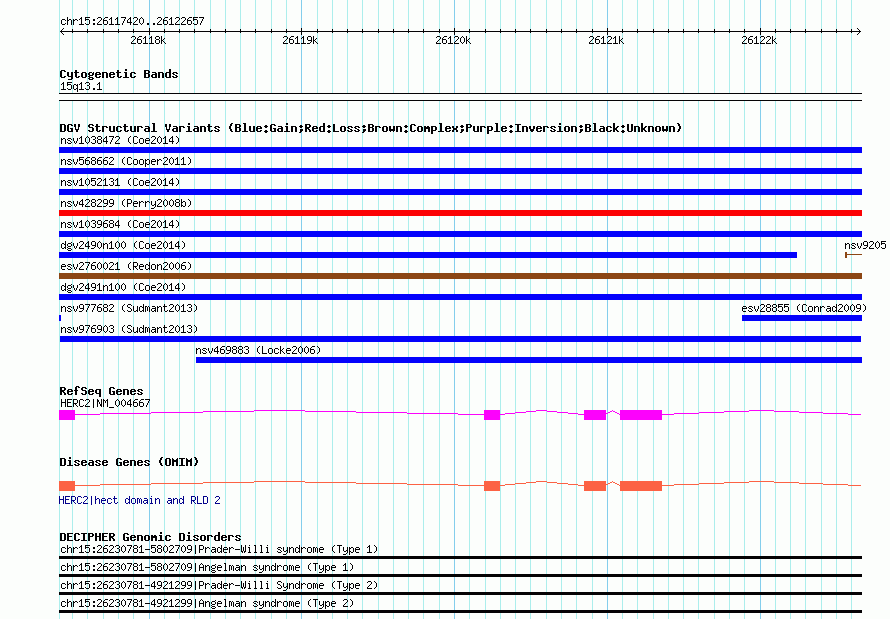
Task: Click the 15q13.1 band label
Action: pyautogui.click(x=81, y=86)
